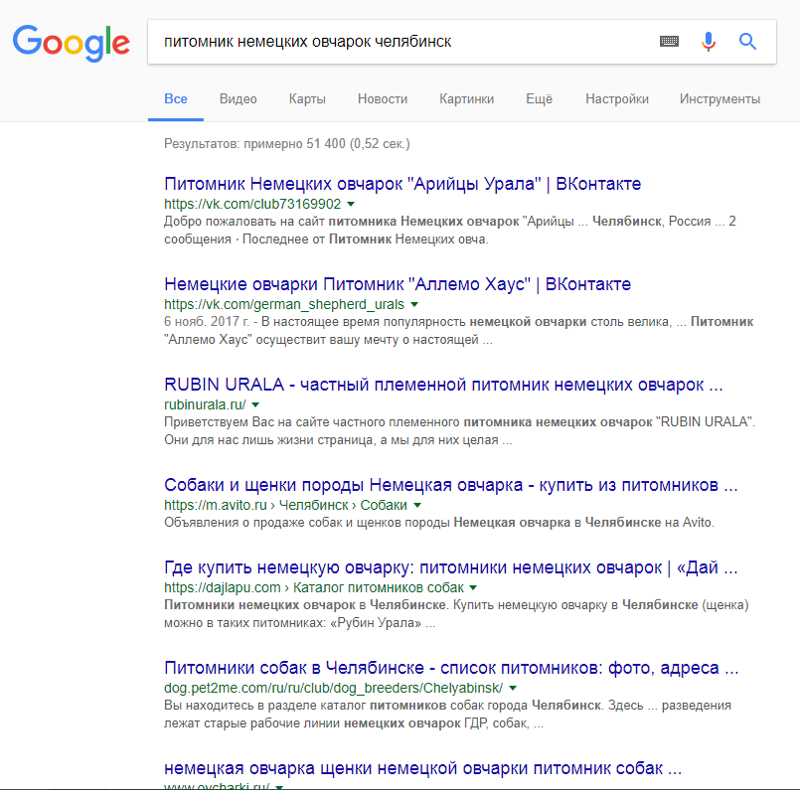Click the dog.pet2me.com dog_breeders URL
The image size is (800, 790).
click(x=334, y=688)
